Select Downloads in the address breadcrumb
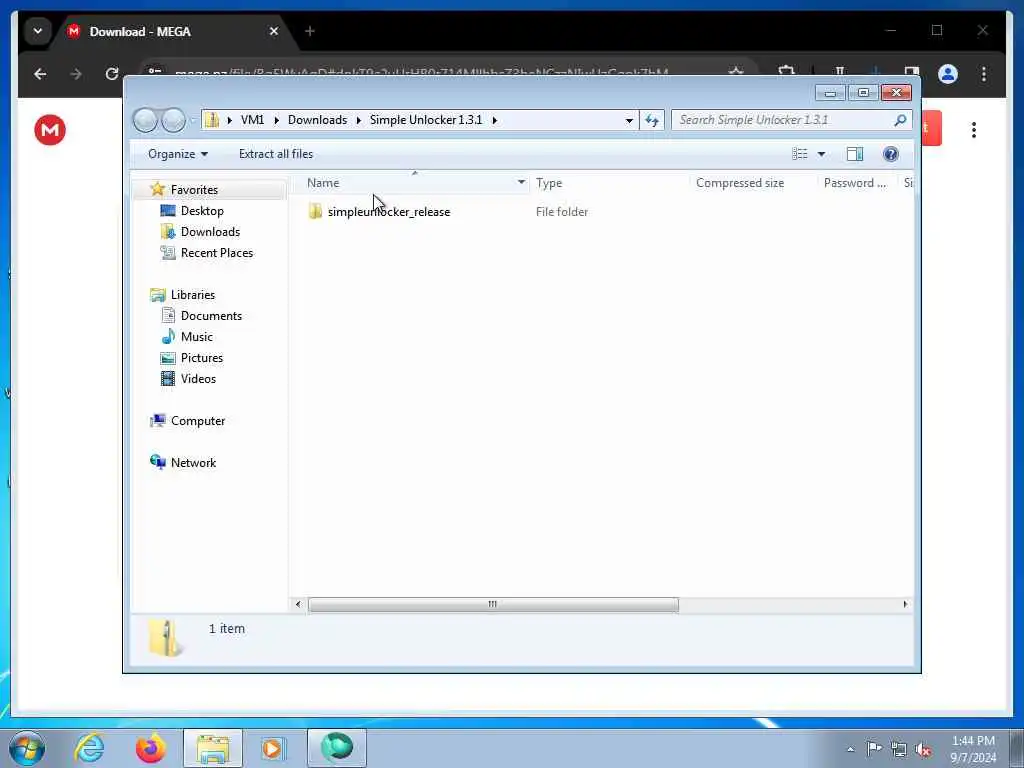This screenshot has width=1024, height=768. 317,120
